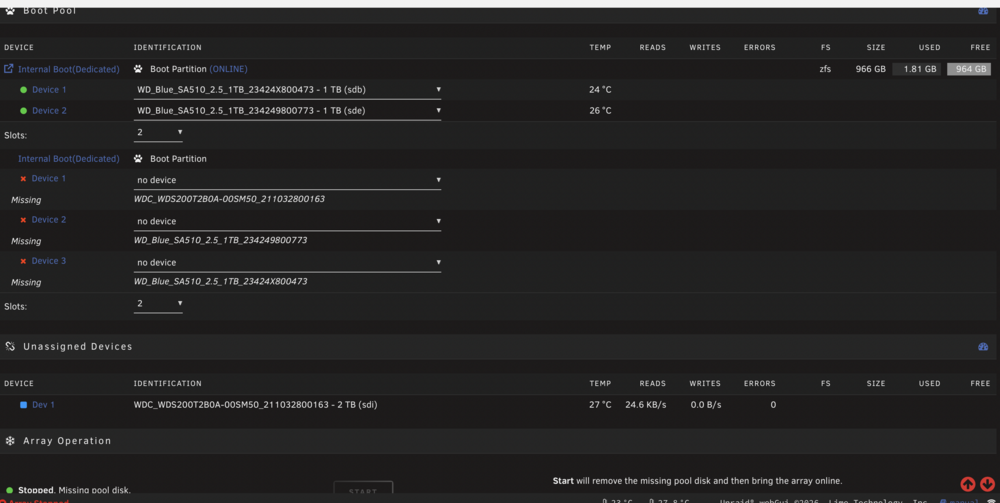Click the 966 GB size value
Screen dimensions: 1000x503
pyautogui.click(x=871, y=69)
